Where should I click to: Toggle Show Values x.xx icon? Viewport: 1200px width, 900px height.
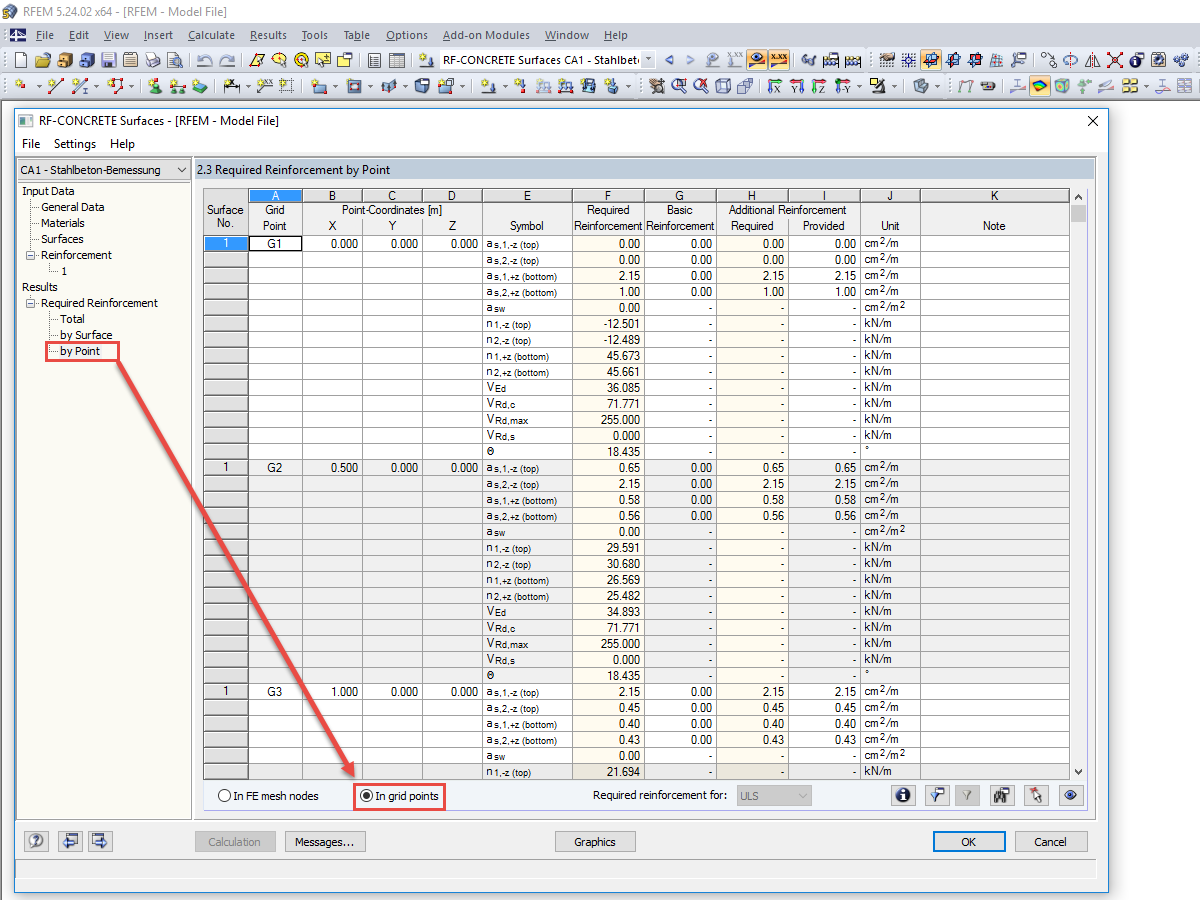[x=779, y=60]
